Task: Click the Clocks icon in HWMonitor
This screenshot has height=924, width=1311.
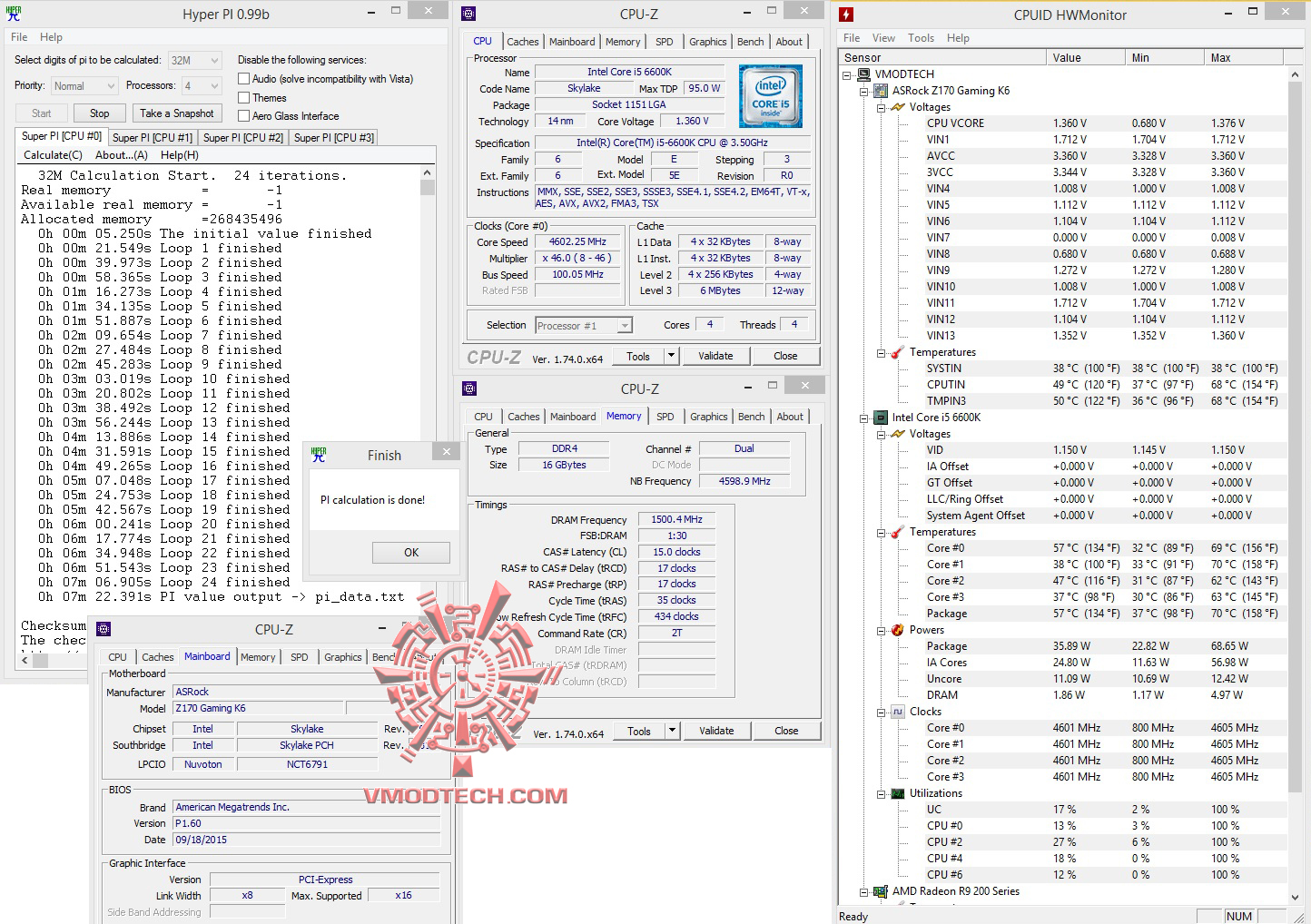Action: 898,712
